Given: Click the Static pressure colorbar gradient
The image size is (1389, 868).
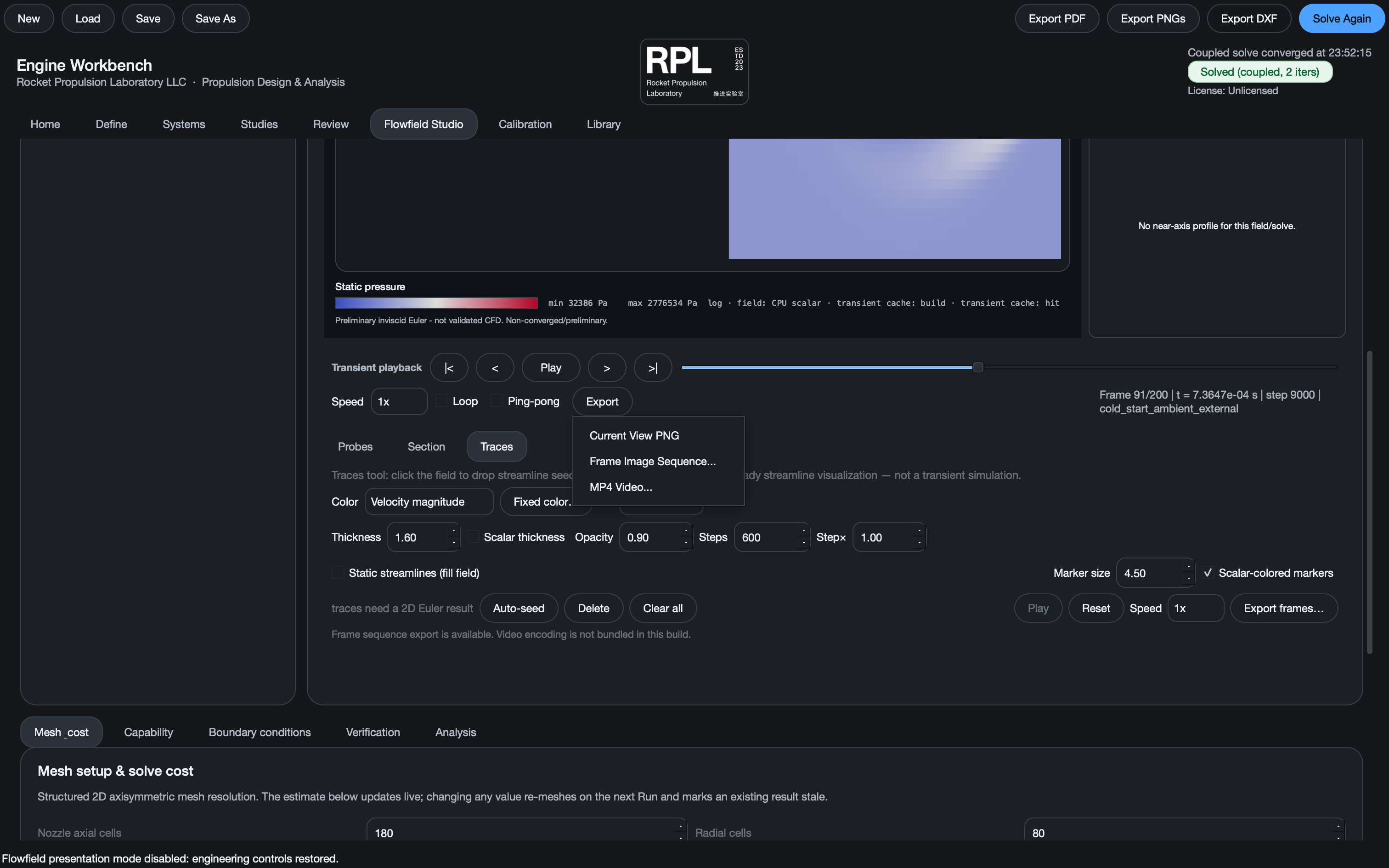Looking at the screenshot, I should 436,303.
